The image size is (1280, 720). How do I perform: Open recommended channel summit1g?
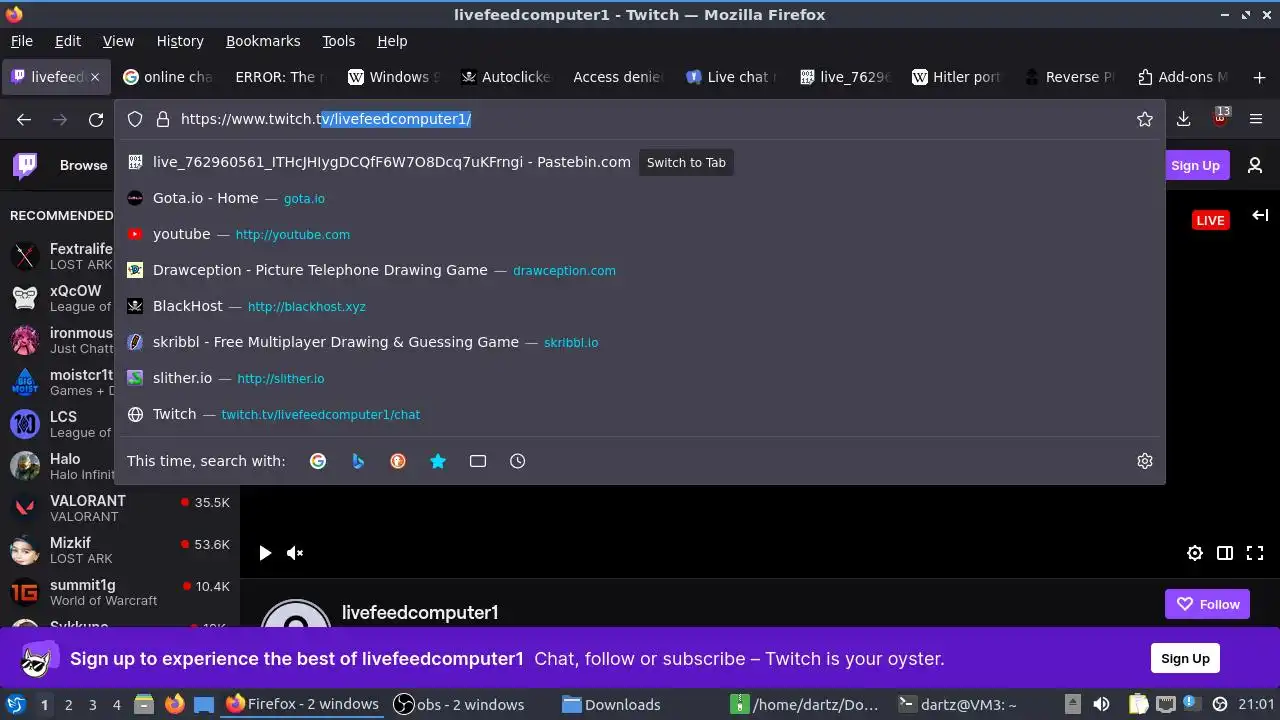pos(120,592)
